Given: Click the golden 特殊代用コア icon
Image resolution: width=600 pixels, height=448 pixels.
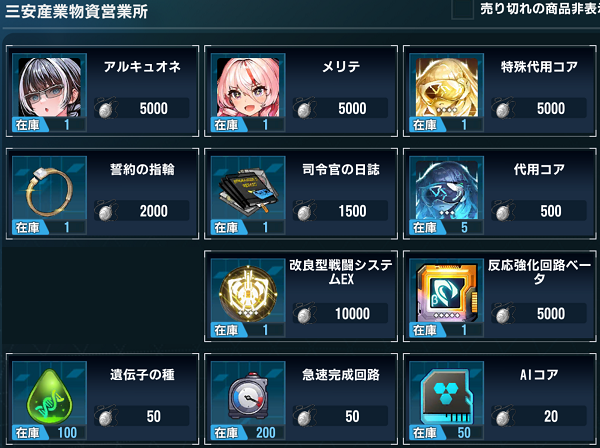Looking at the screenshot, I should (447, 87).
